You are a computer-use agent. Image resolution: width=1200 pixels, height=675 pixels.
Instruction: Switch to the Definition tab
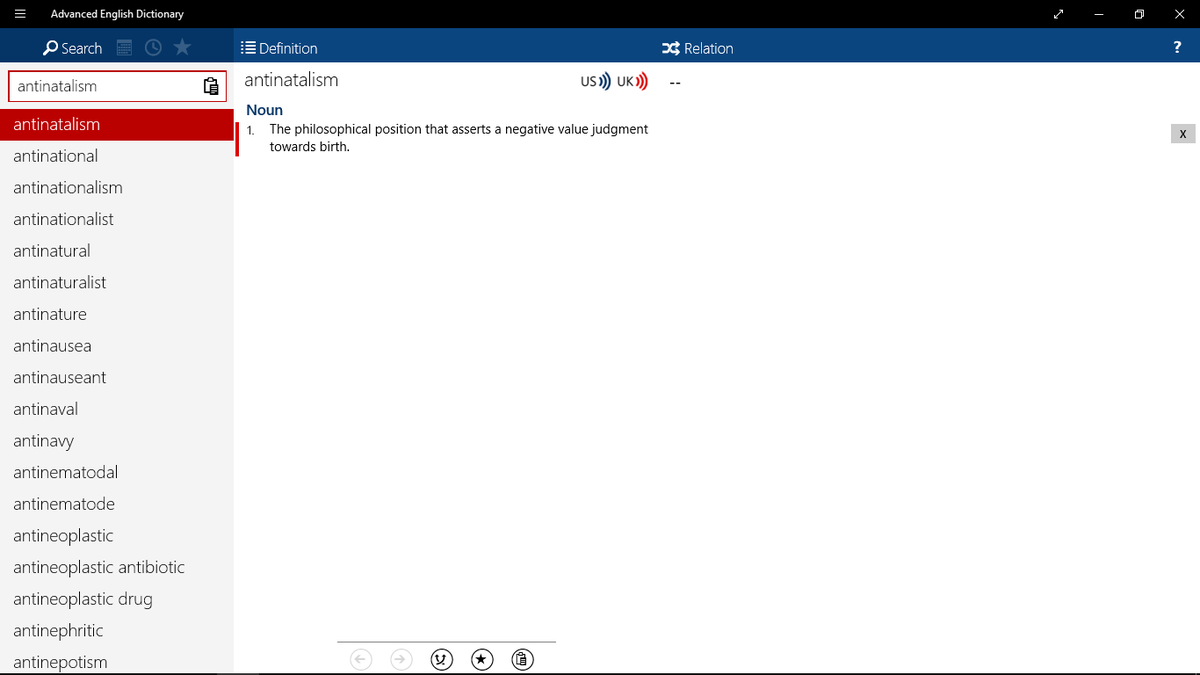click(x=279, y=48)
